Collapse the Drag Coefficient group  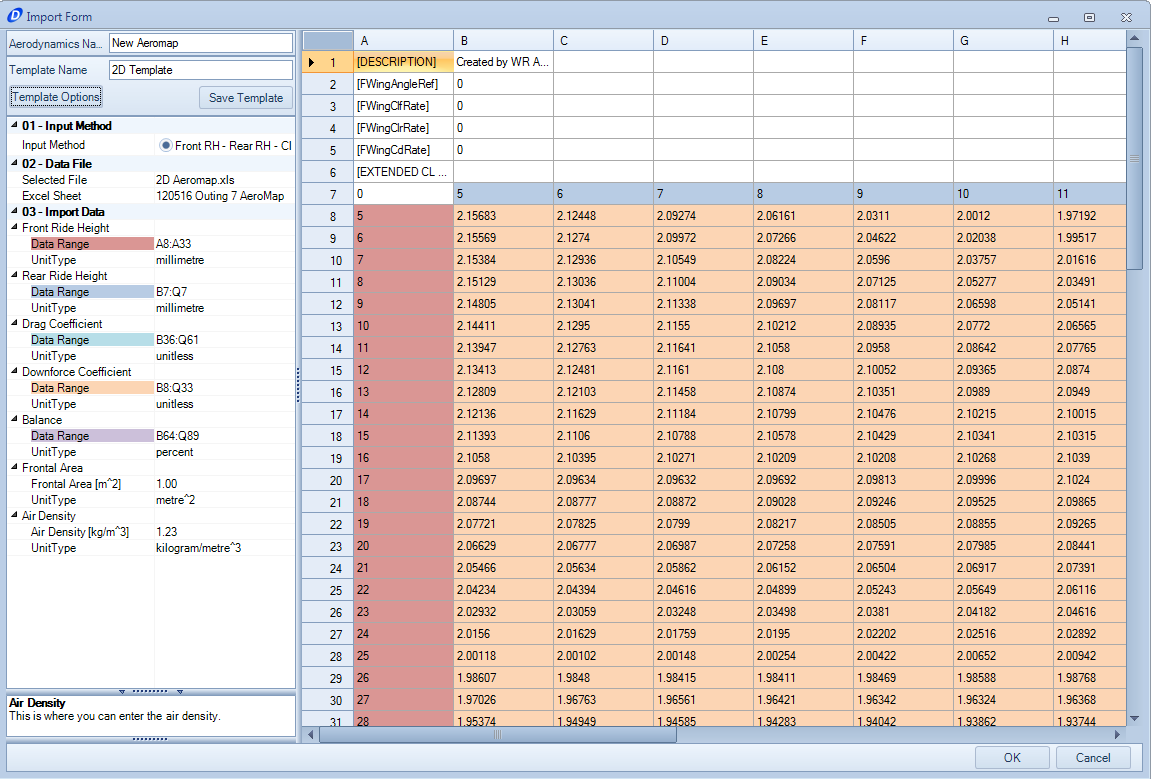(15, 324)
